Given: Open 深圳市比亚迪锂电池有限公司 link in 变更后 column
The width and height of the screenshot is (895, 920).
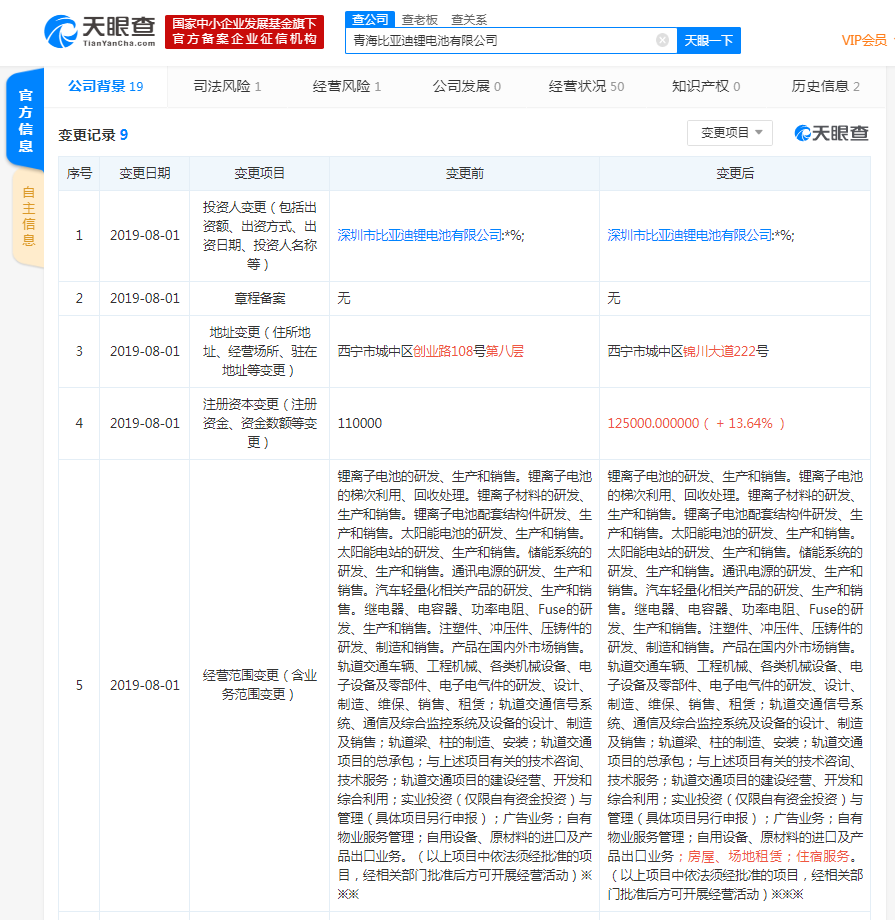Looking at the screenshot, I should click(x=690, y=235).
